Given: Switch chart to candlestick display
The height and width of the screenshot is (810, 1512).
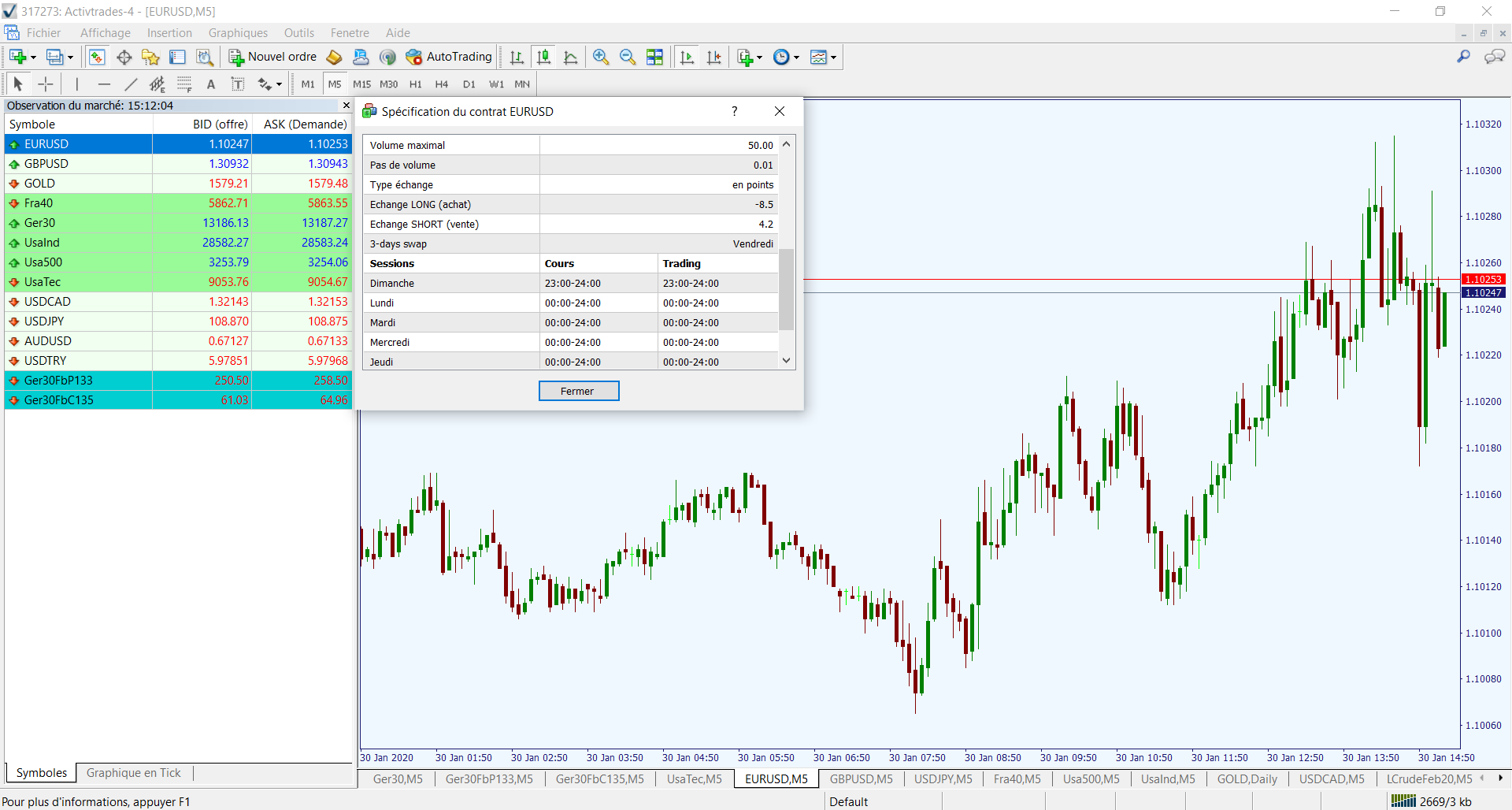Looking at the screenshot, I should point(543,57).
